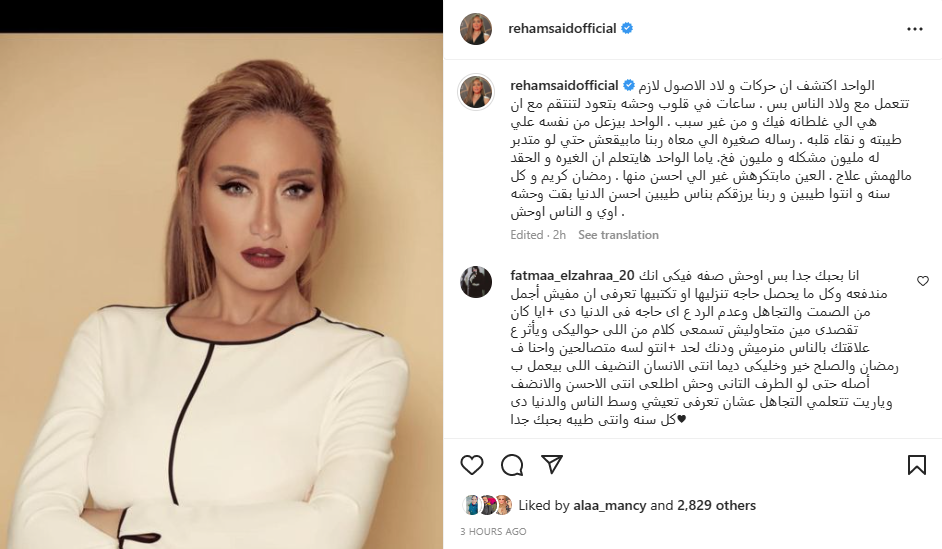942x549 pixels.
Task: Click the header profile avatar
Action: [476, 29]
